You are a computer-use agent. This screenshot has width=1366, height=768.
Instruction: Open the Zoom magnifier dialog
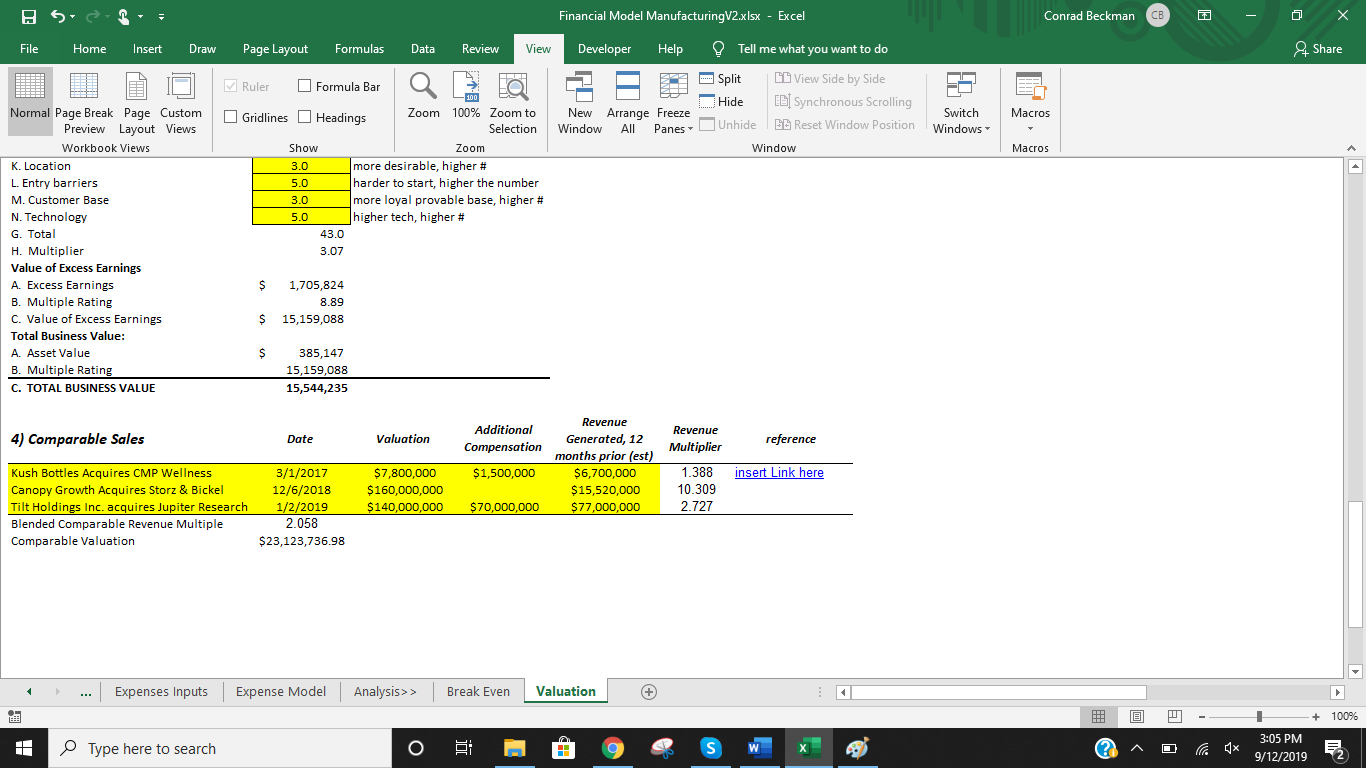click(424, 97)
